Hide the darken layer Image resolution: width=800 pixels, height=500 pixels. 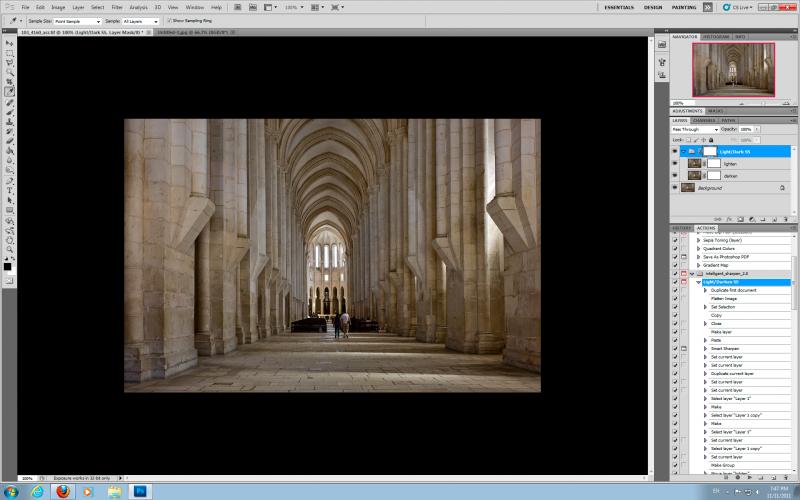coord(675,176)
